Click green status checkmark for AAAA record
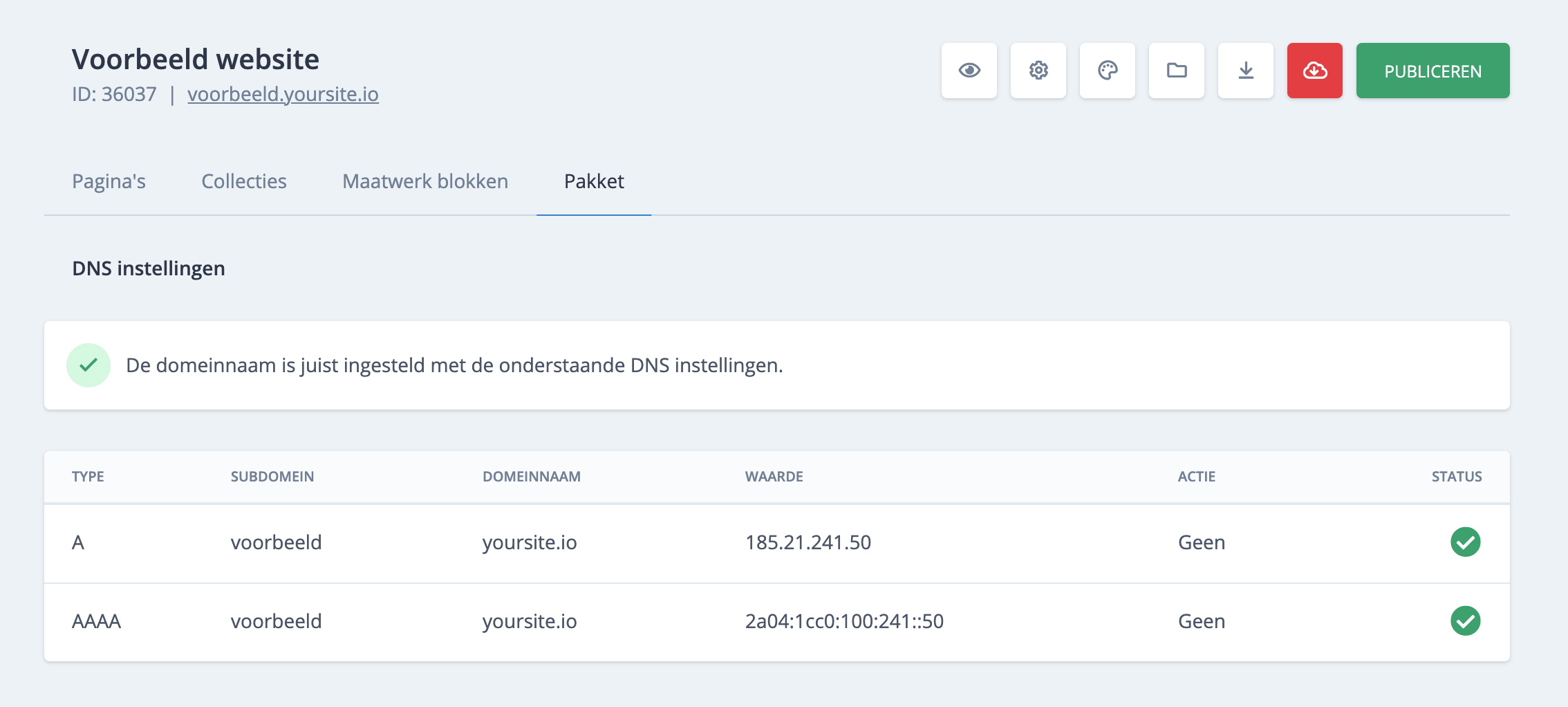Screen dimensions: 1568x707 [1465, 621]
